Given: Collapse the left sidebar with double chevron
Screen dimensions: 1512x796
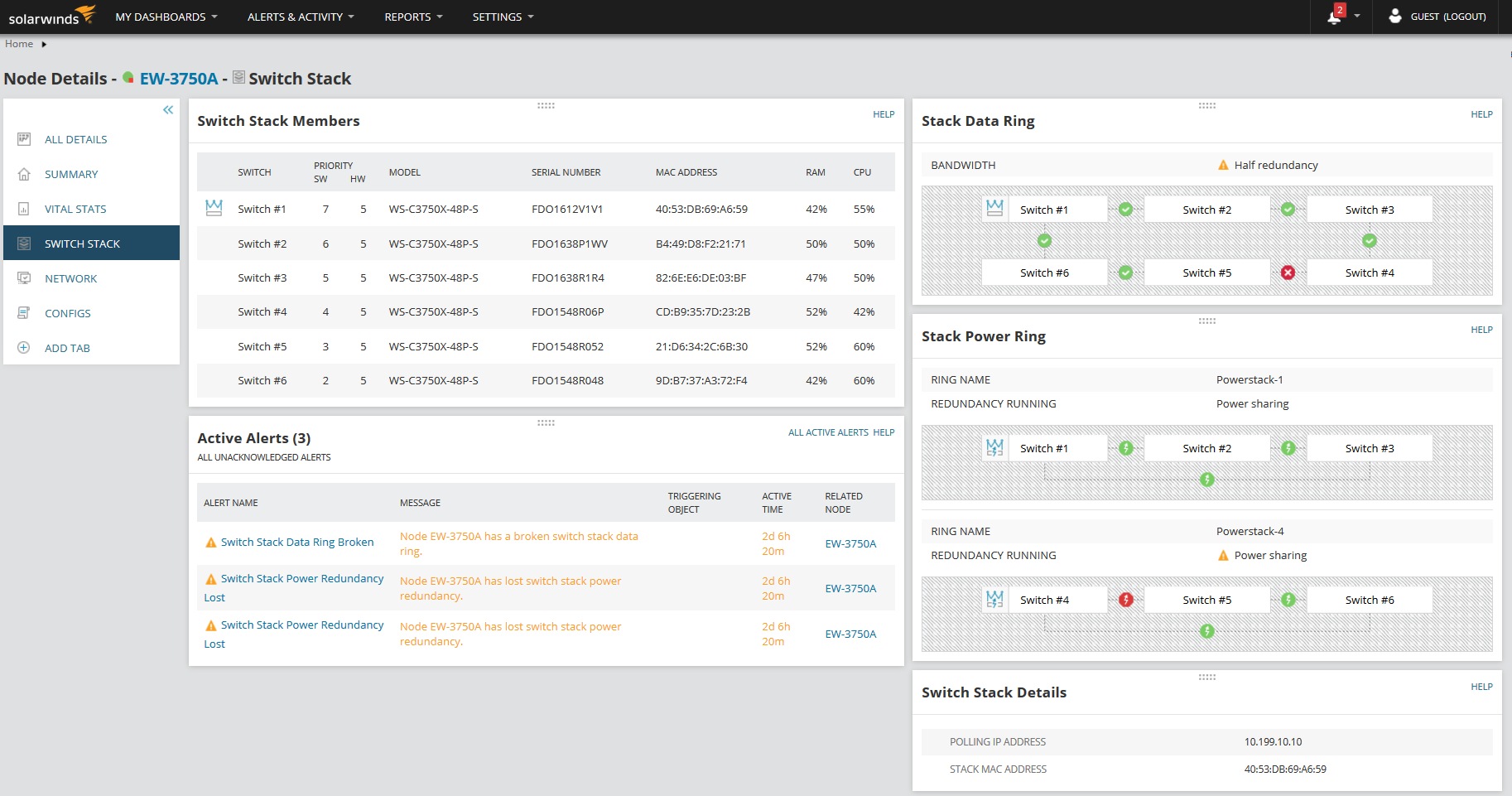Looking at the screenshot, I should coord(168,110).
